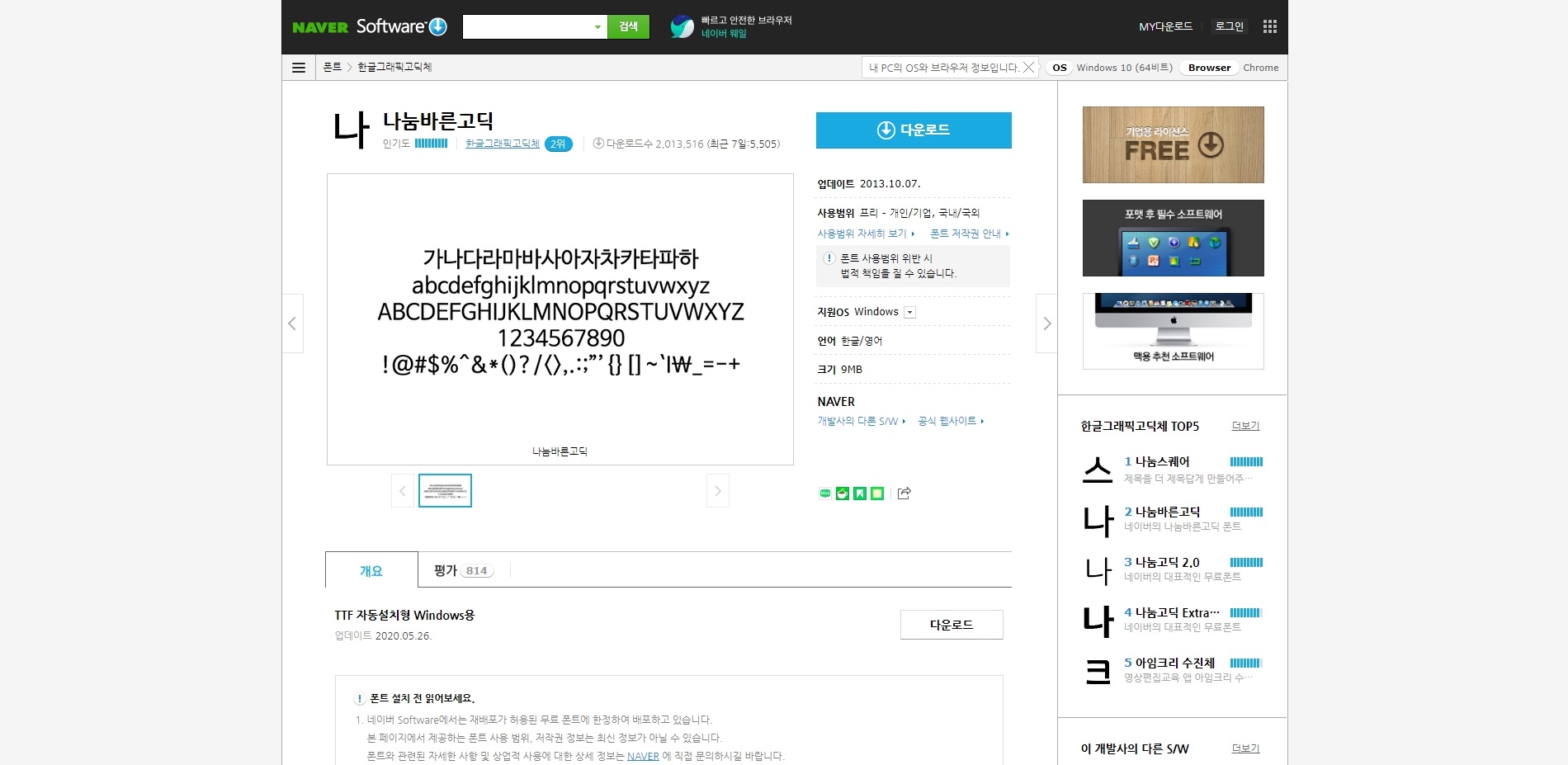Screen dimensions: 1568x765
Task: Open MY다운로드 in header
Action: [1165, 26]
